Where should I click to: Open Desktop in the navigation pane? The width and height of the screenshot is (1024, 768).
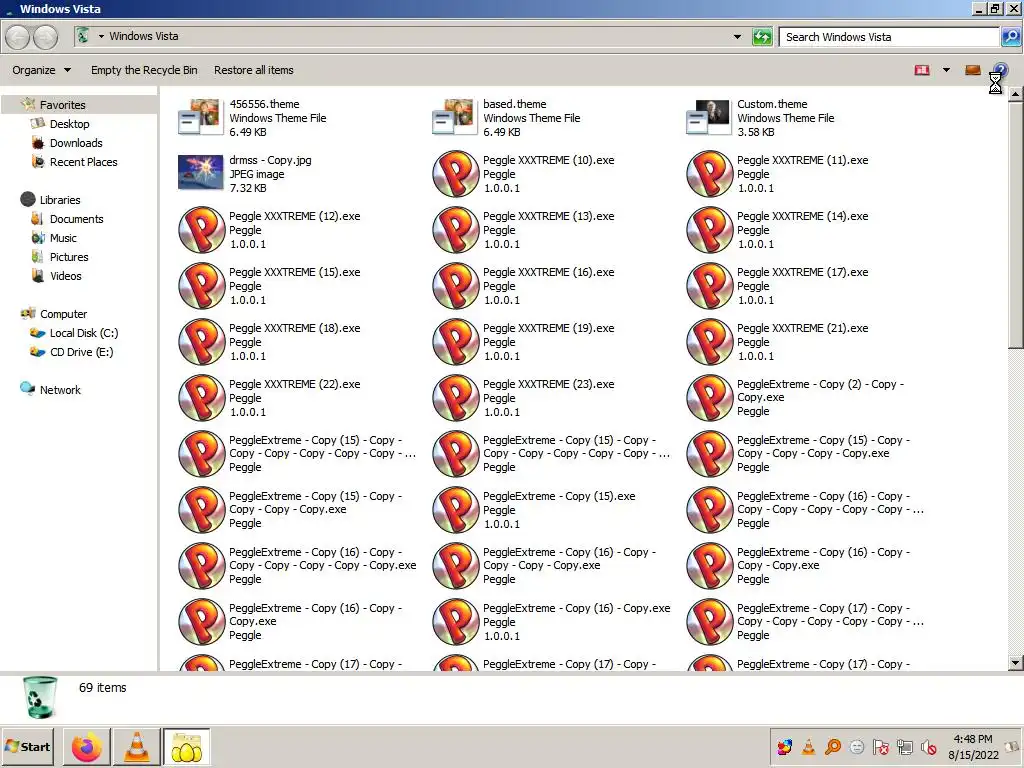69,123
